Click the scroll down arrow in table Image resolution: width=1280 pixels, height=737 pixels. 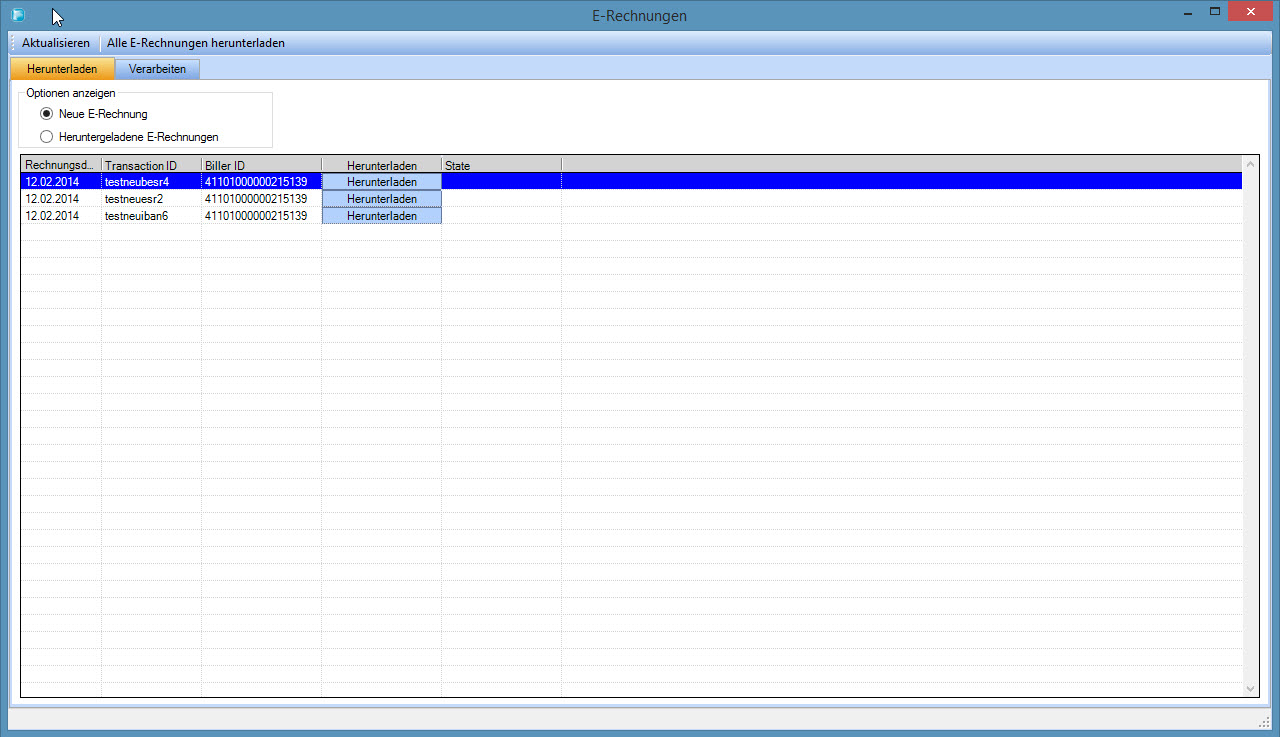(1250, 688)
